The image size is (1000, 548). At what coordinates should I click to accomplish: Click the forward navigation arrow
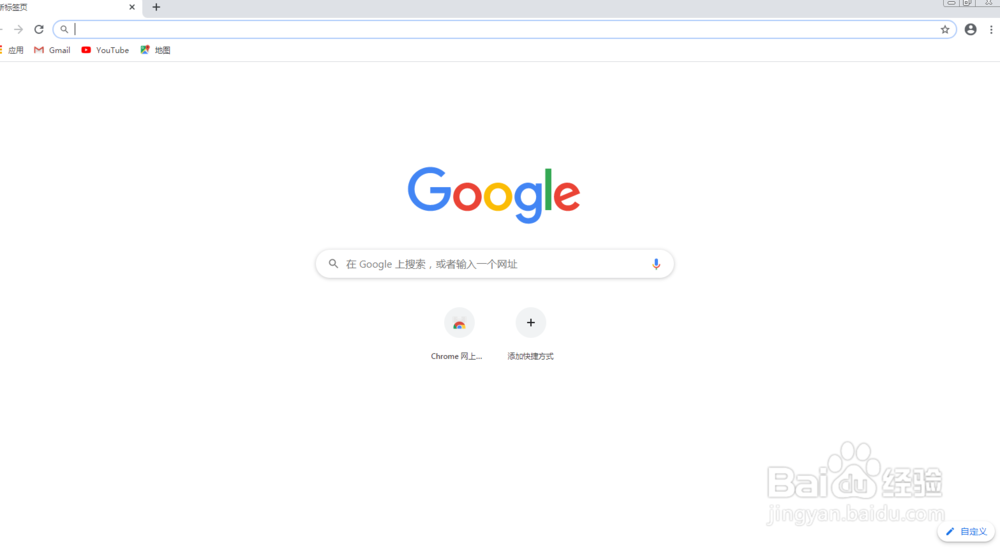point(18,29)
